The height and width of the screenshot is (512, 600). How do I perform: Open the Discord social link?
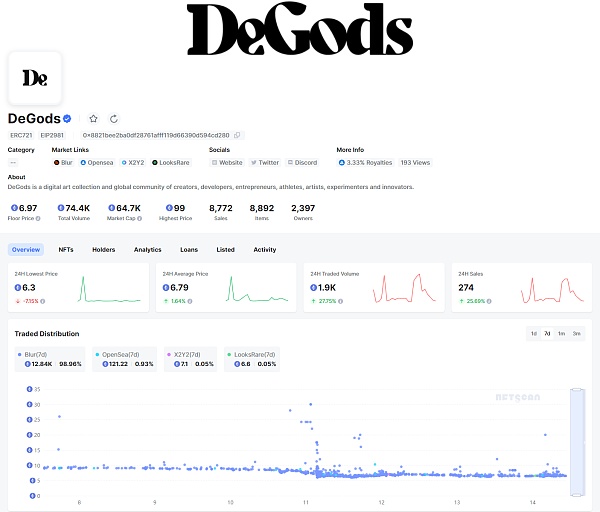(302, 163)
